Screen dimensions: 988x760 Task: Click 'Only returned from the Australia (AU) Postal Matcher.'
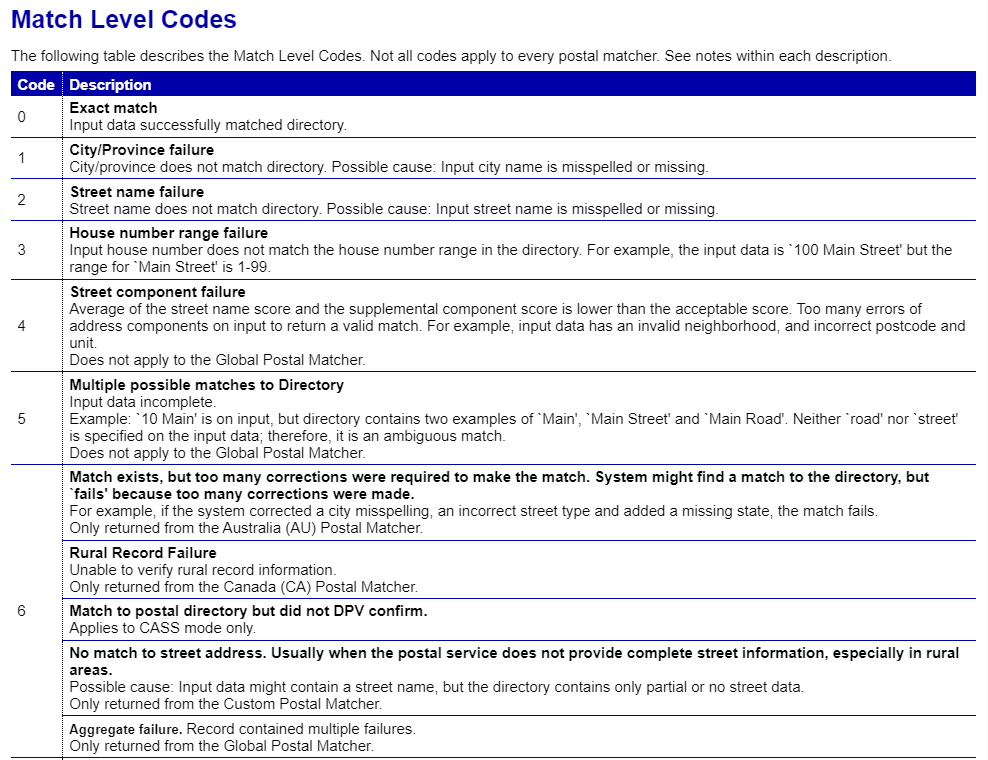pos(246,527)
